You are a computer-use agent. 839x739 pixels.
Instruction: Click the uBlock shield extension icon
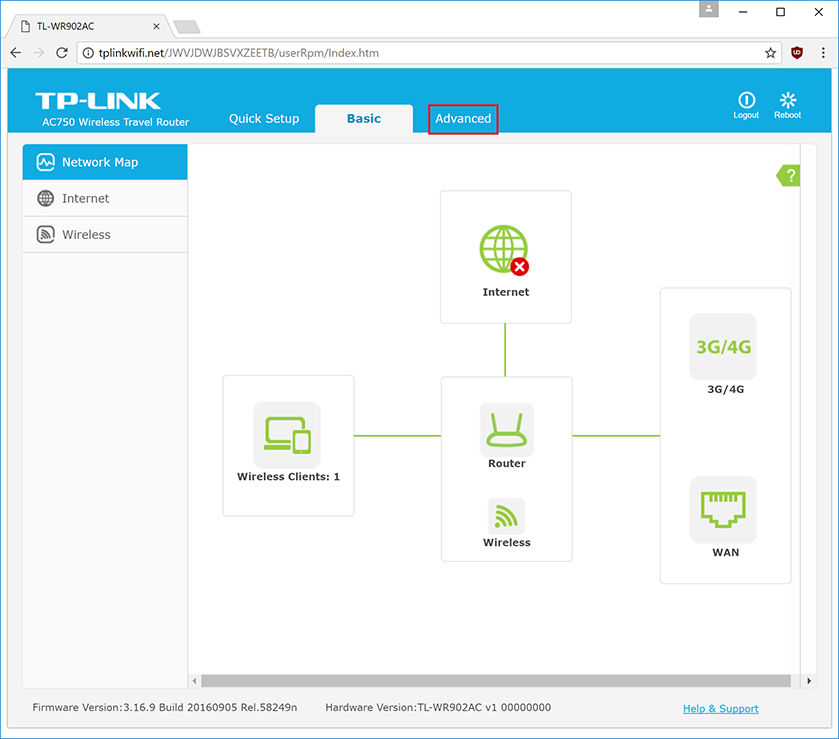click(x=797, y=52)
